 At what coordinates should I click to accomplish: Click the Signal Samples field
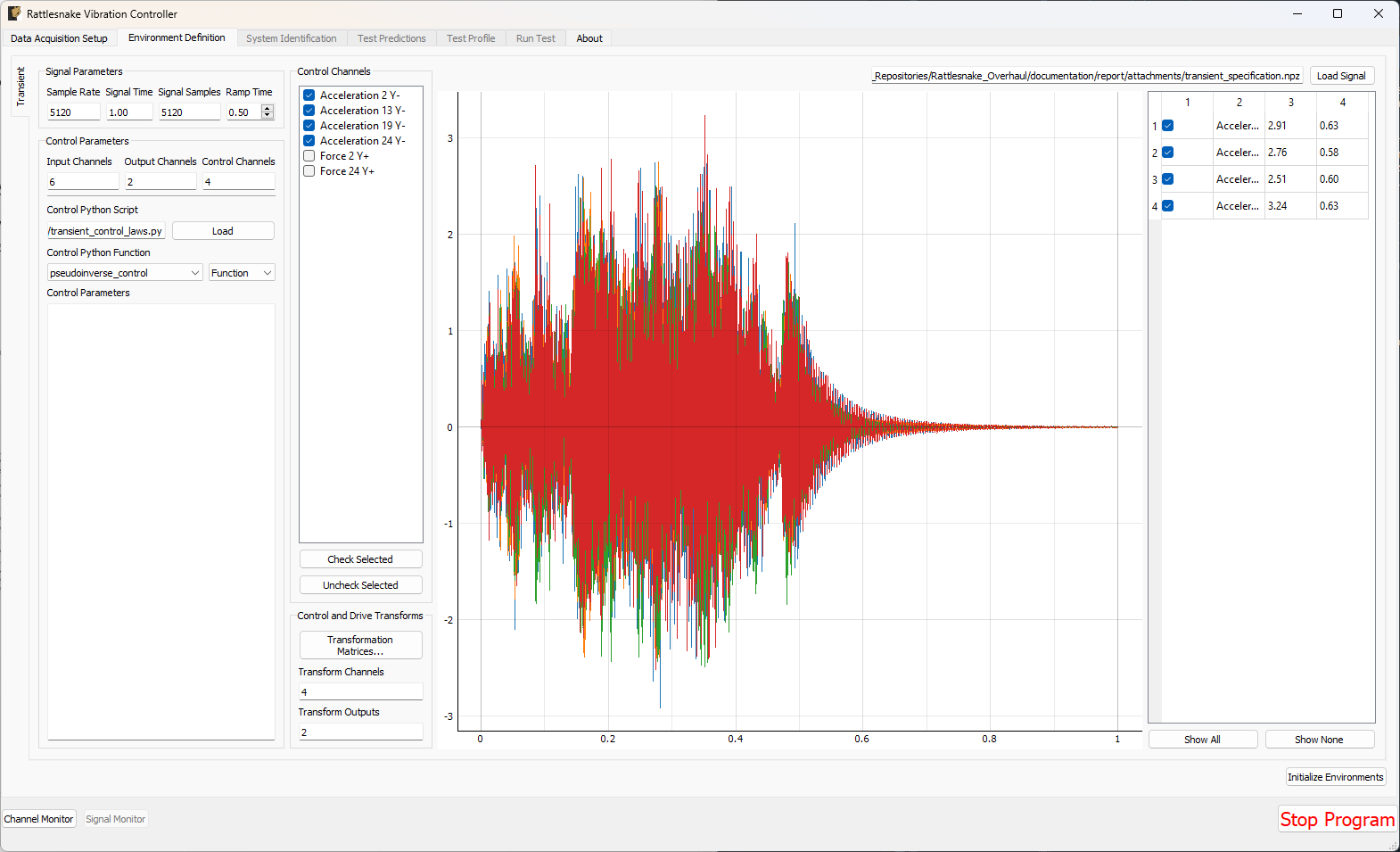pyautogui.click(x=189, y=112)
